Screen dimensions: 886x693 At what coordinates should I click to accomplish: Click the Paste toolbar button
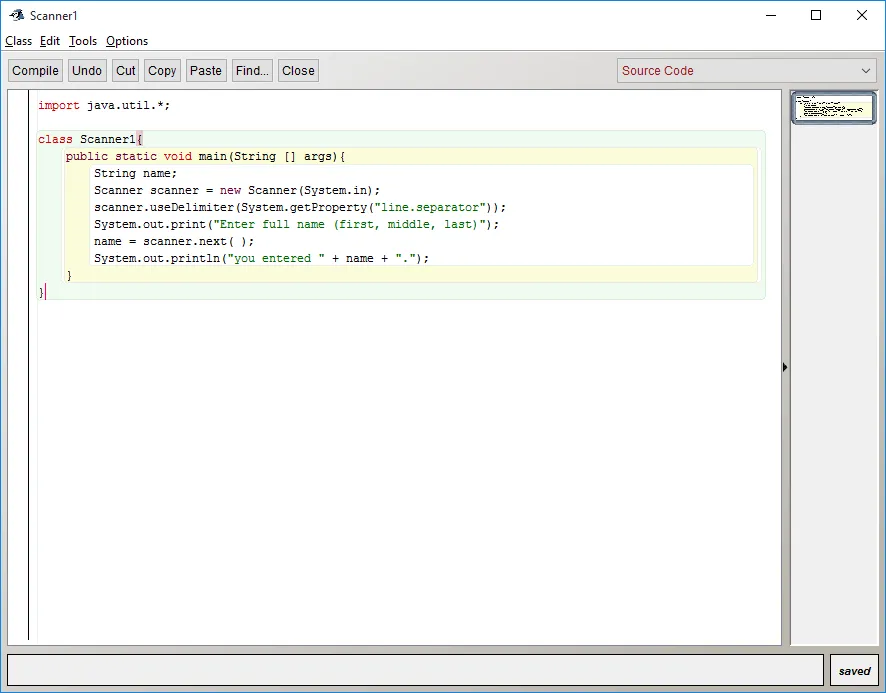tap(206, 71)
